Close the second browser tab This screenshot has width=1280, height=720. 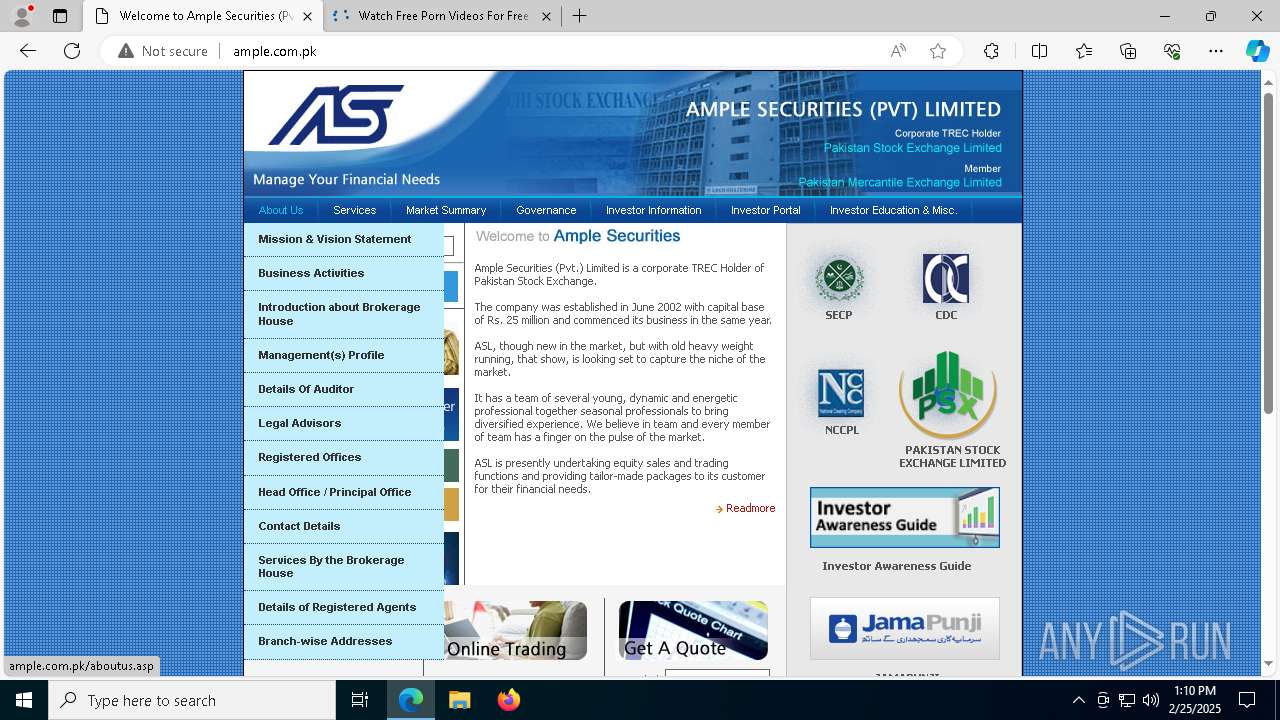(x=546, y=16)
